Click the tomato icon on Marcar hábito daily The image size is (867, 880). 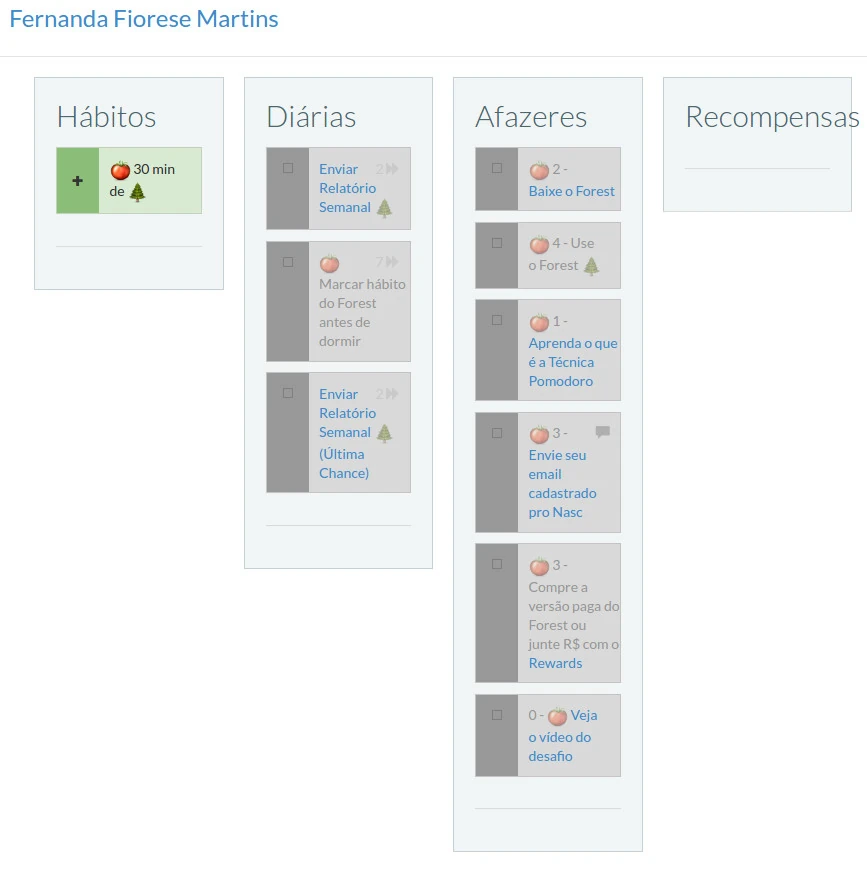[329, 264]
